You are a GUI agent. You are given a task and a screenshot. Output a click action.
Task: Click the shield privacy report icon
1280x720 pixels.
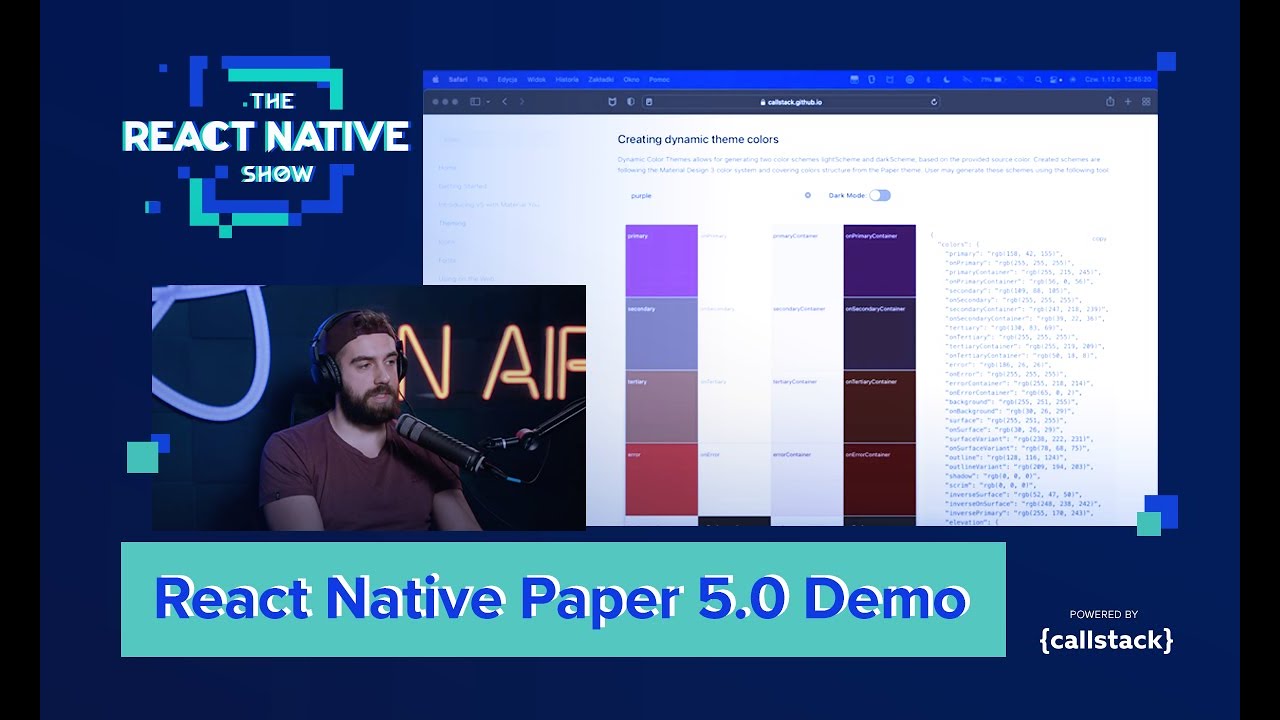[630, 102]
